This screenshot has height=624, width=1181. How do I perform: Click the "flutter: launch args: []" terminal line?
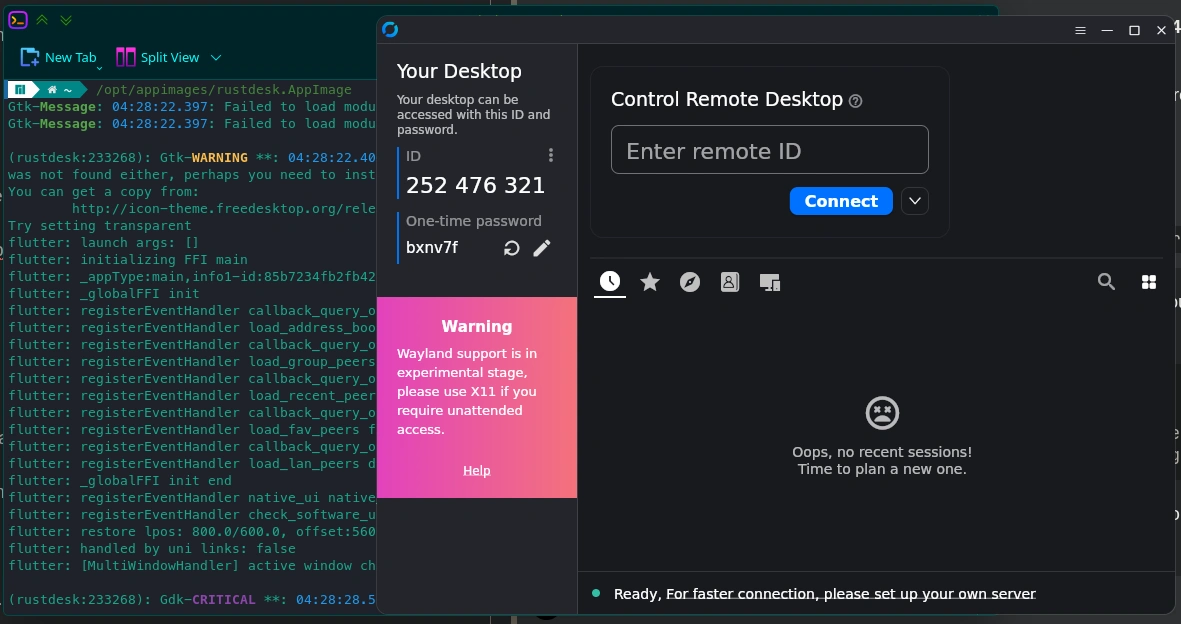(103, 243)
